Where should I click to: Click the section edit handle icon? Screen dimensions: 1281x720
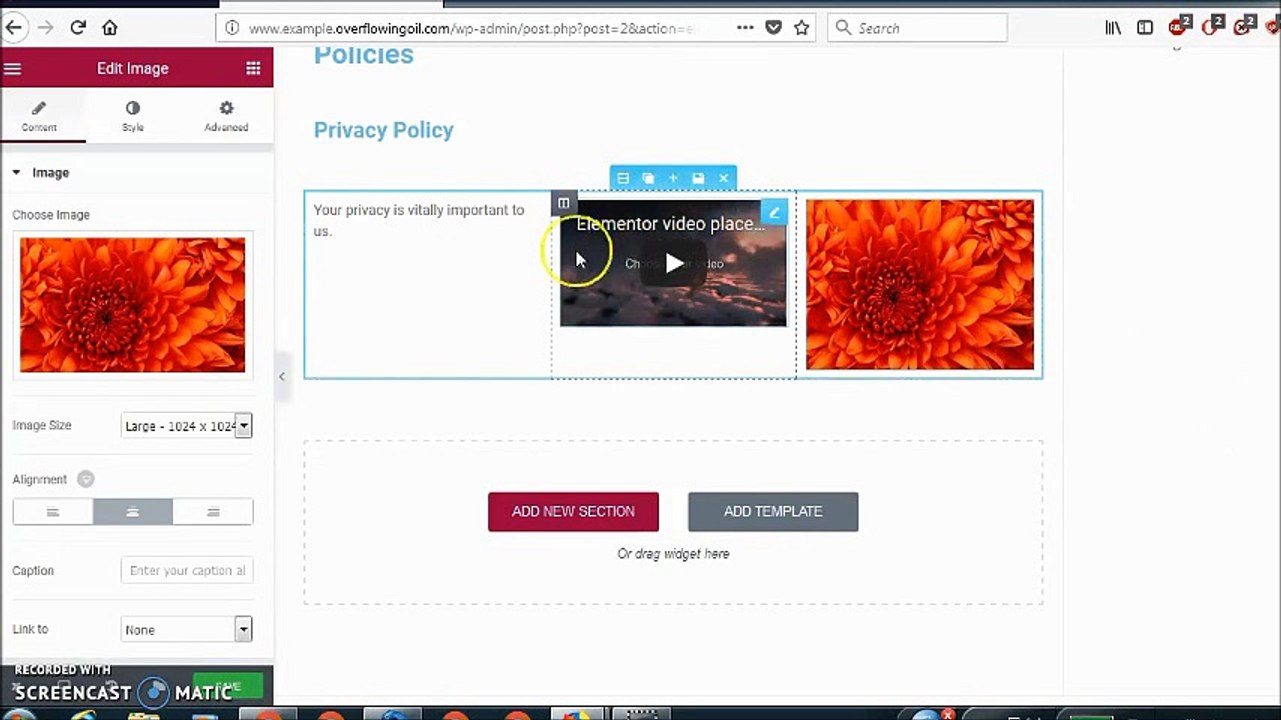tap(622, 178)
